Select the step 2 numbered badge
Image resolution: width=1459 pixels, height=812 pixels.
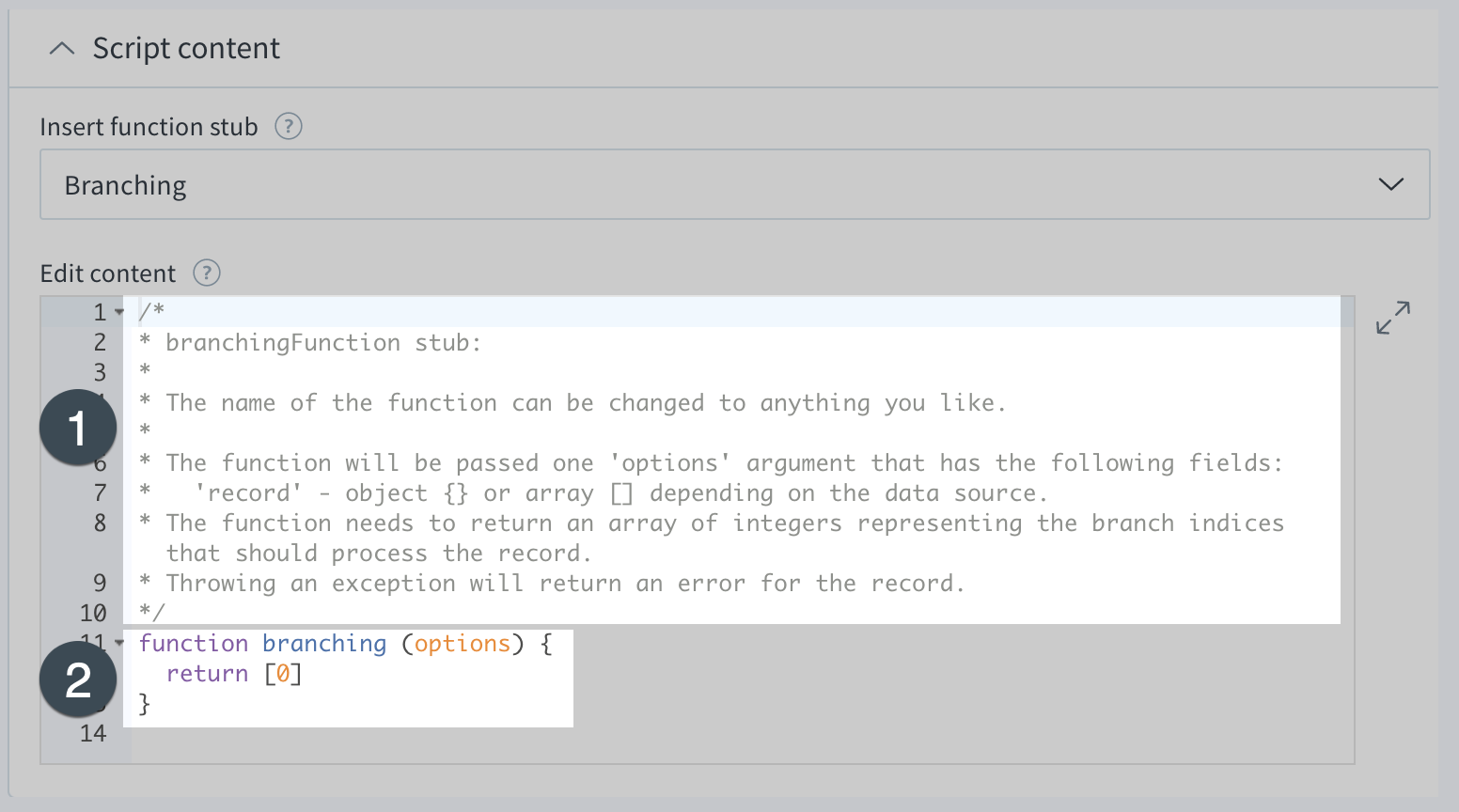click(78, 679)
